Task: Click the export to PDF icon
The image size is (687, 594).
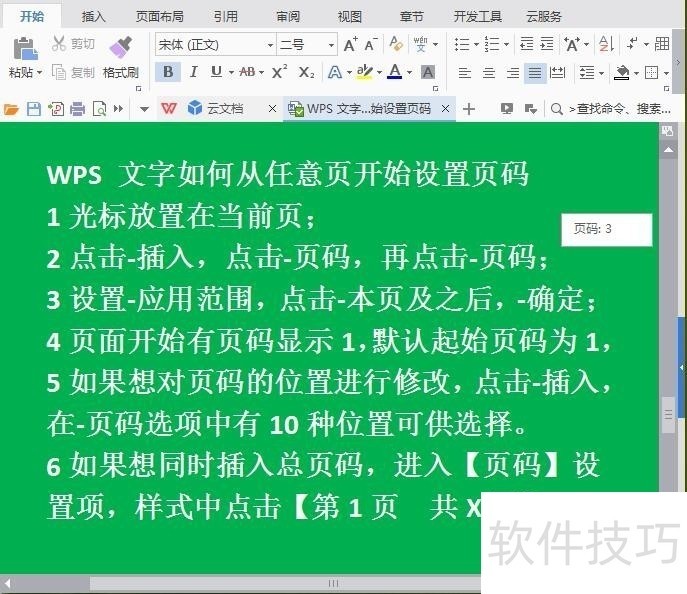Action: [x=56, y=109]
